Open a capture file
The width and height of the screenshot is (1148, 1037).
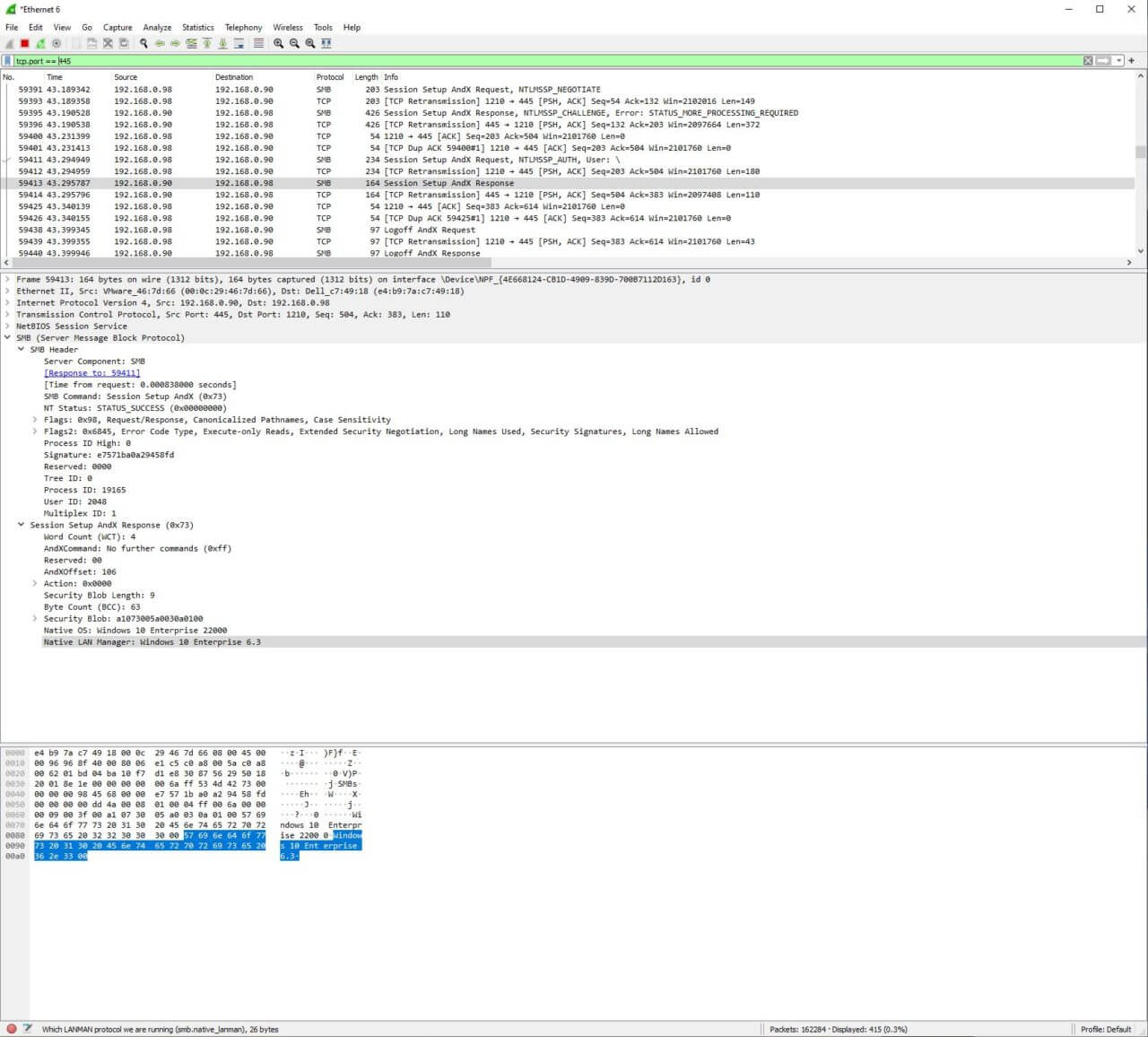pyautogui.click(x=76, y=43)
